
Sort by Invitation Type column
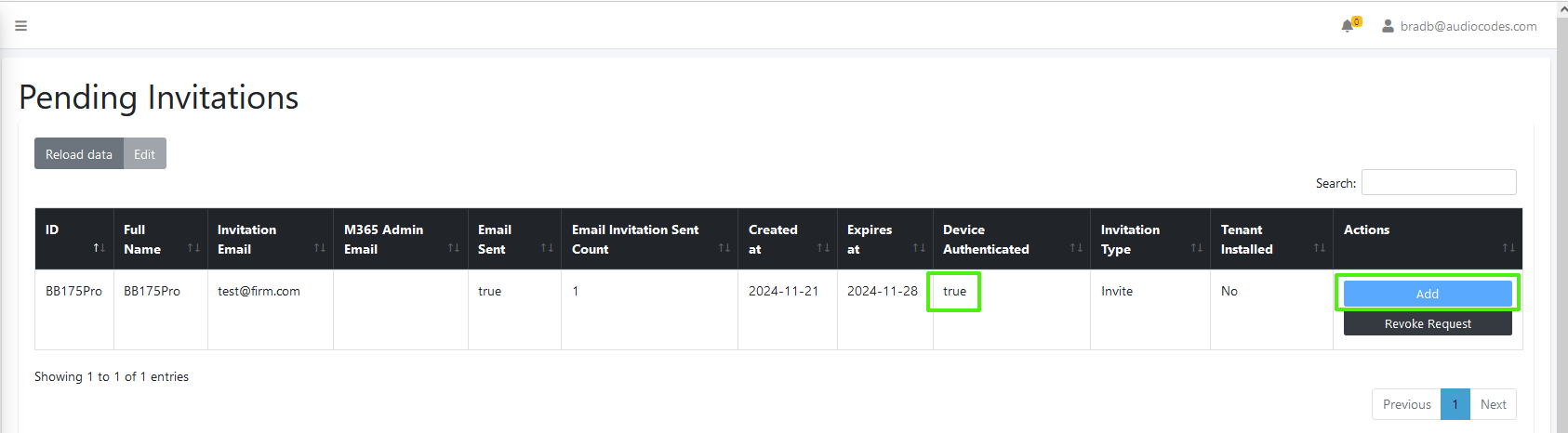tap(1149, 239)
